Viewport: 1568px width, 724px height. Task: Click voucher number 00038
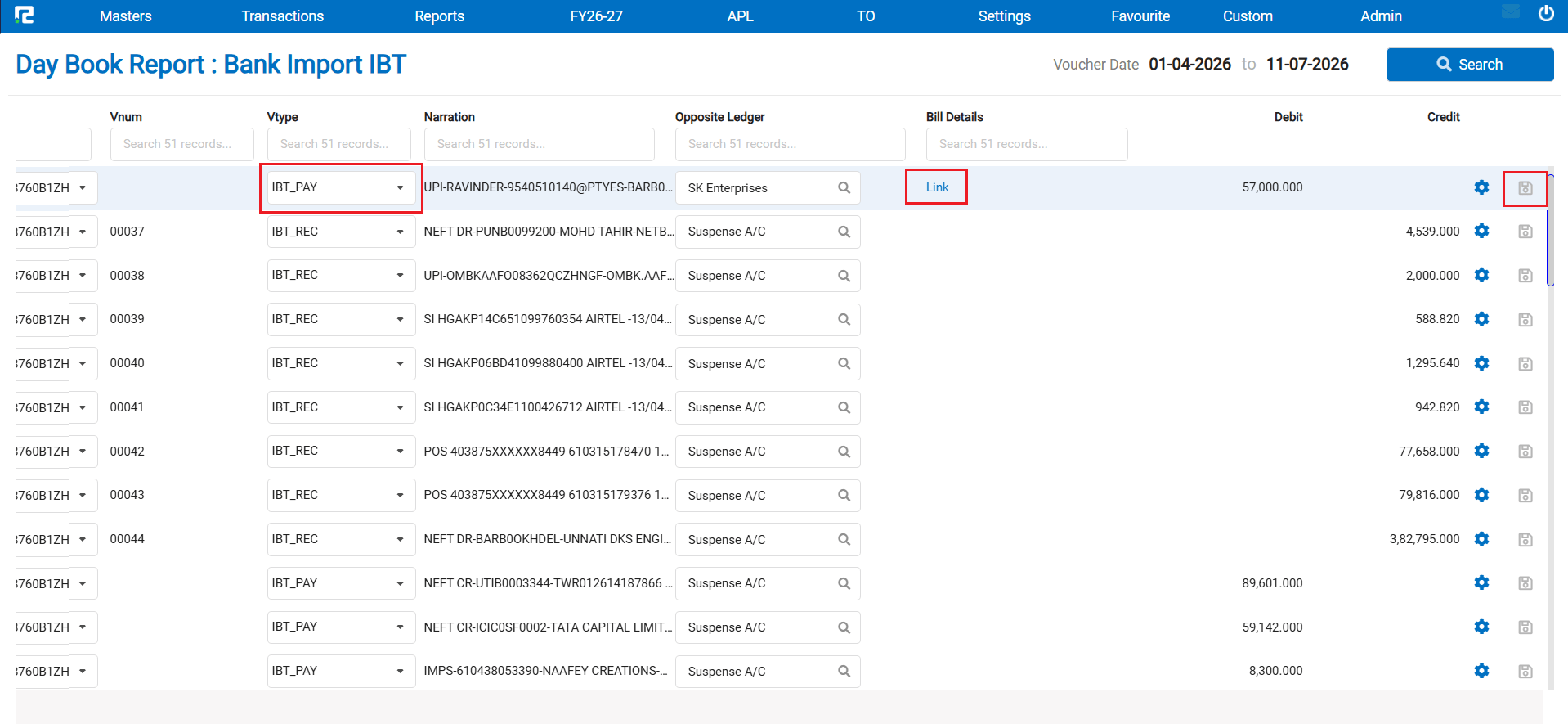[127, 276]
